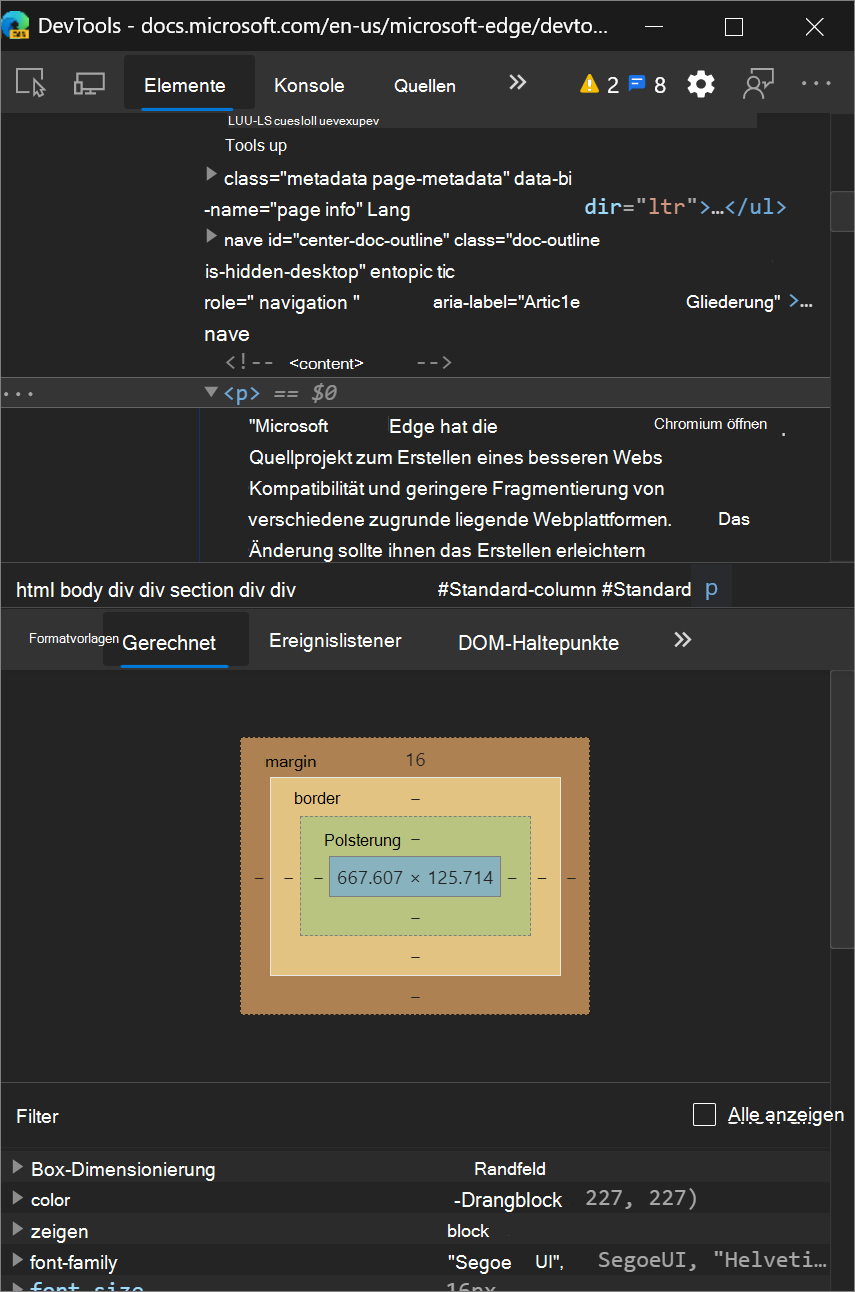Collapse the selected <p> element
The image size is (855, 1292).
tap(211, 392)
